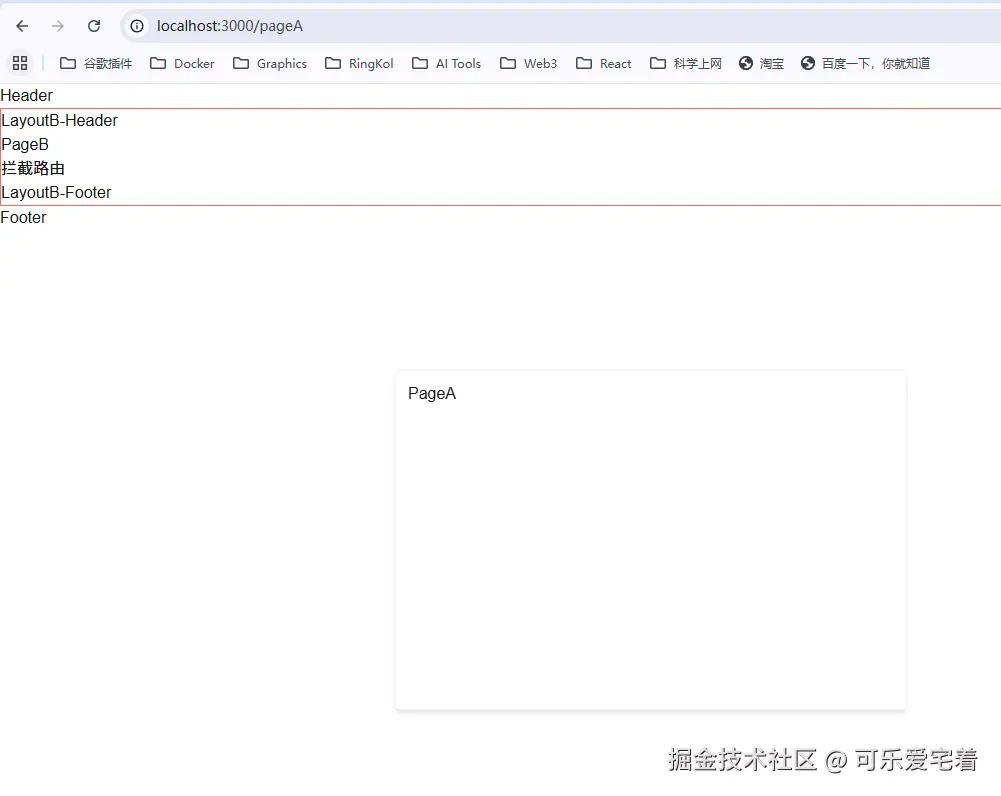Click the site info icon in address bar
This screenshot has height=796, width=1001.
pyautogui.click(x=136, y=26)
